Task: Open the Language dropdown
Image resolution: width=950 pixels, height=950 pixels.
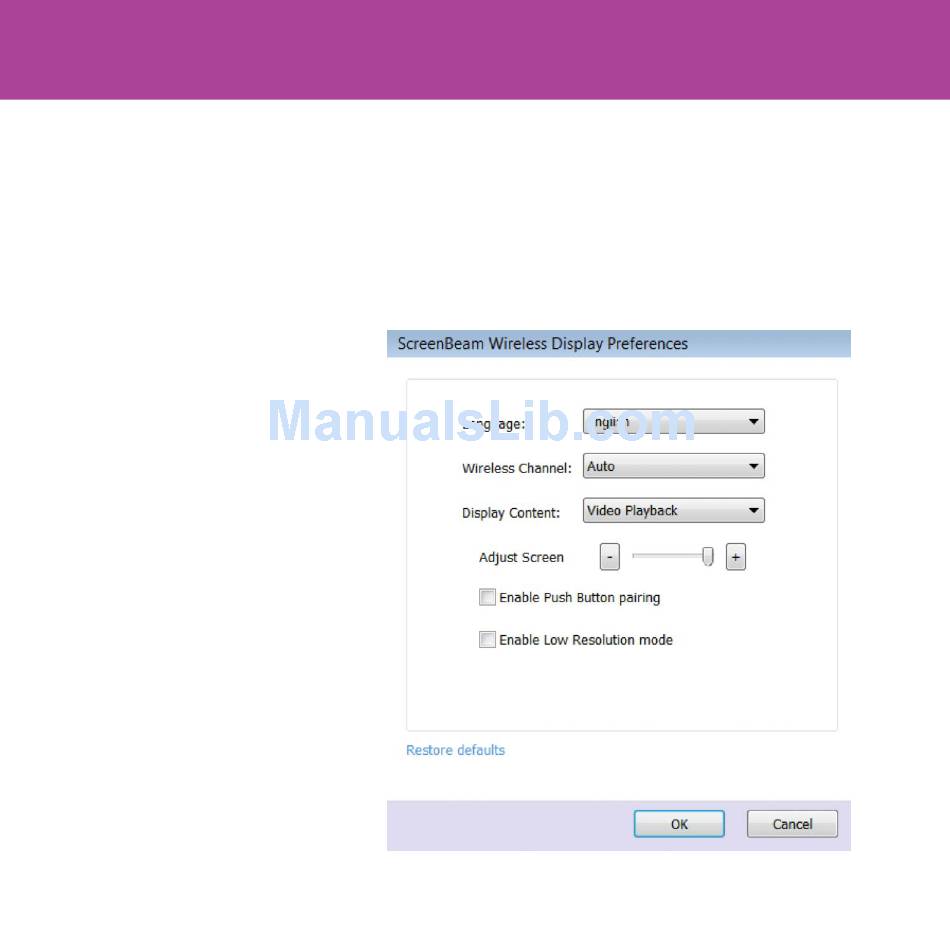Action: (x=673, y=422)
